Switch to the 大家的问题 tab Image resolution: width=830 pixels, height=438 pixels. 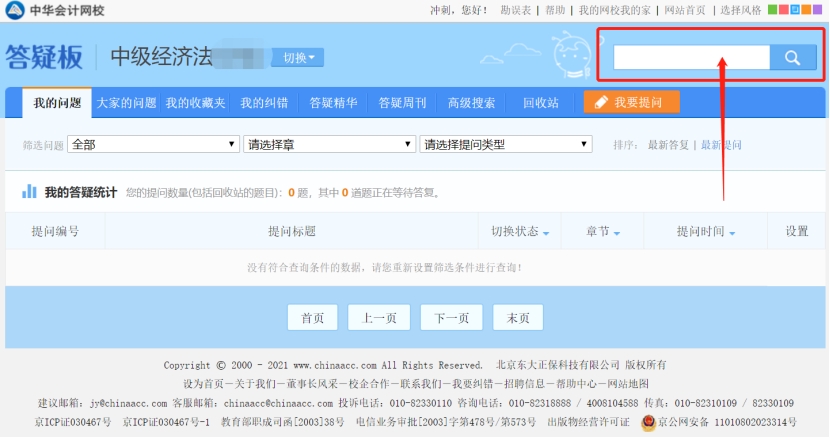(126, 102)
